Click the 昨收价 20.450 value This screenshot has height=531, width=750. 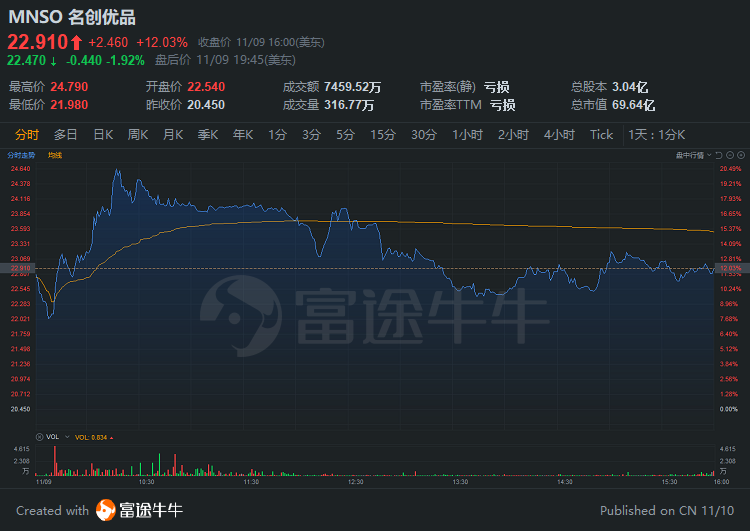coord(206,105)
